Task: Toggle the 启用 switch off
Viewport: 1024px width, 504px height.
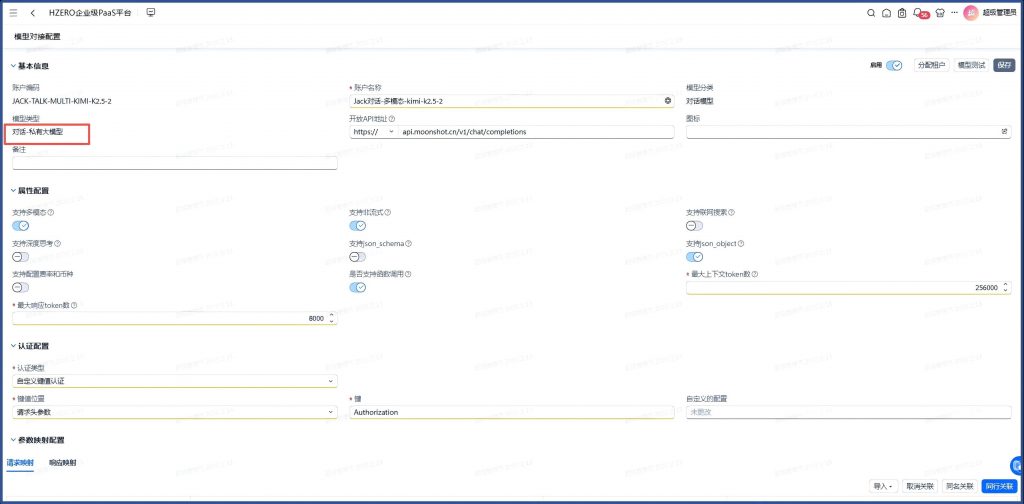Action: pos(894,65)
